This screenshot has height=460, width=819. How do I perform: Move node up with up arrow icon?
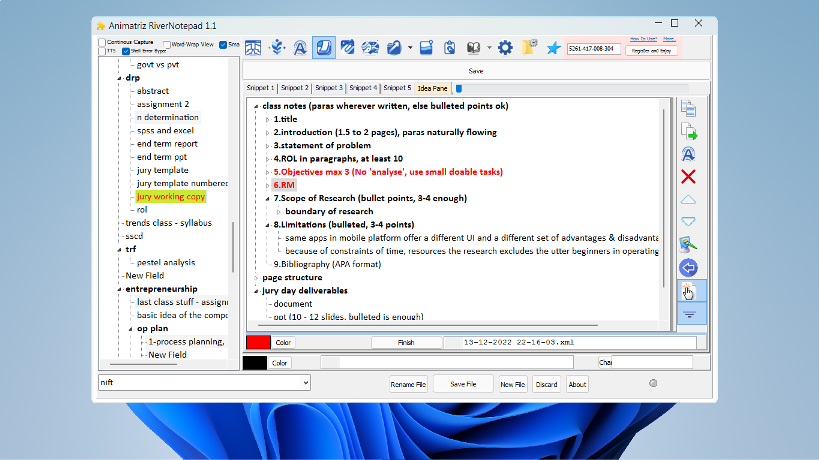pos(688,200)
